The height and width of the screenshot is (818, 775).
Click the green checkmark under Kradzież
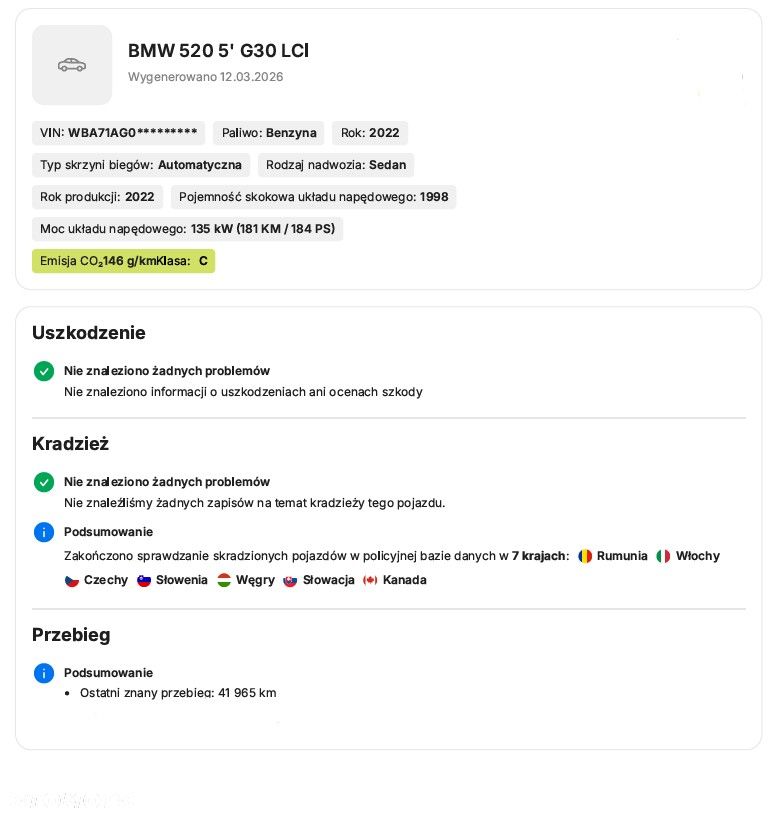[x=44, y=482]
